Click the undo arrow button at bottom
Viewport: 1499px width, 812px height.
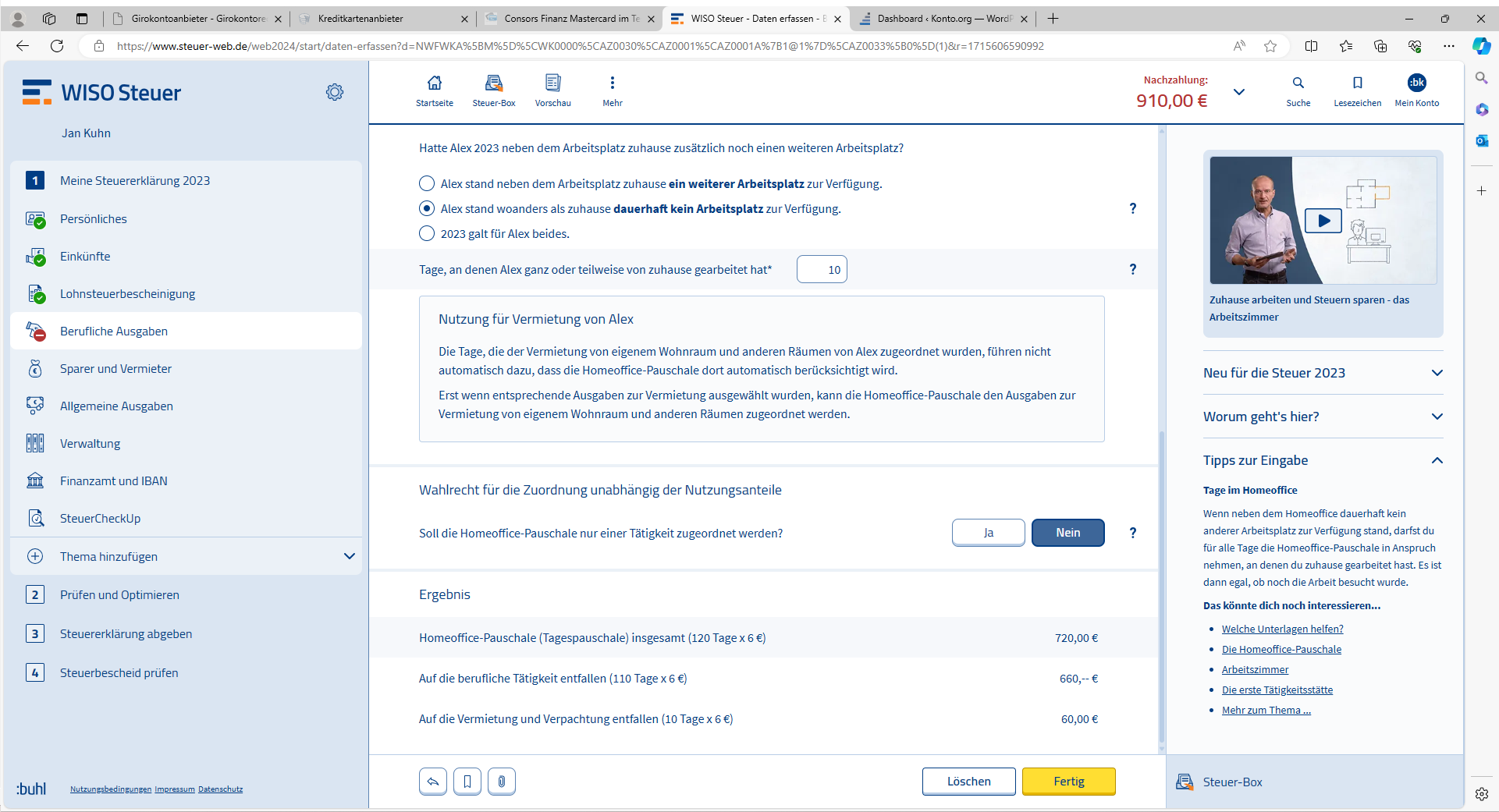(x=433, y=782)
